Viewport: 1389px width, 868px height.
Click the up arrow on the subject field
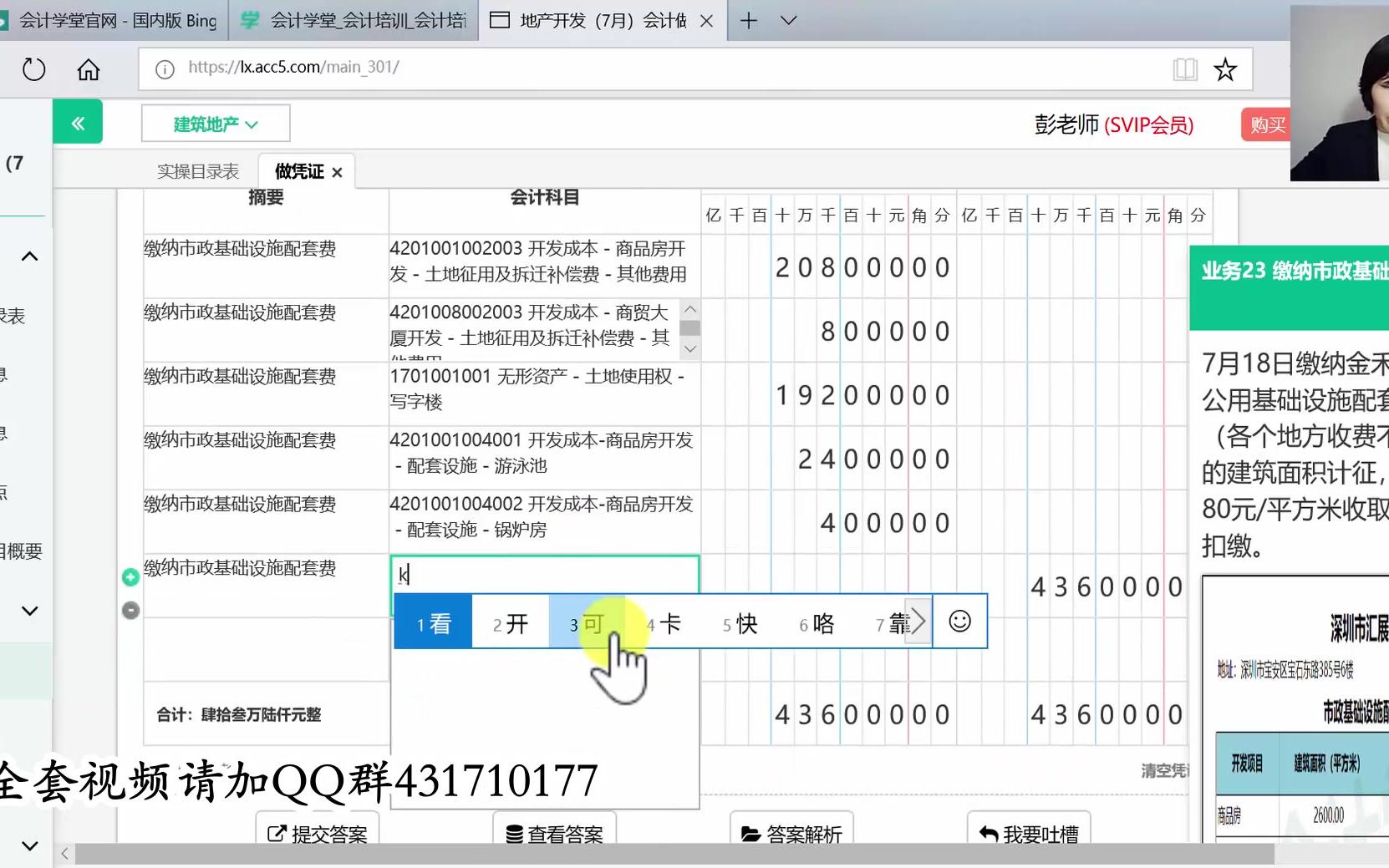tap(689, 308)
